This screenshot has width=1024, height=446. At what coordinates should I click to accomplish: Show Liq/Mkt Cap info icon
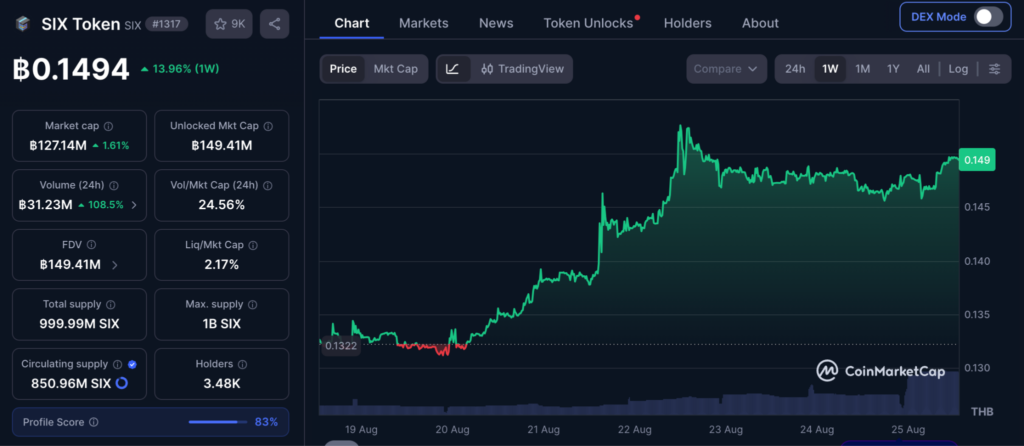click(x=253, y=245)
